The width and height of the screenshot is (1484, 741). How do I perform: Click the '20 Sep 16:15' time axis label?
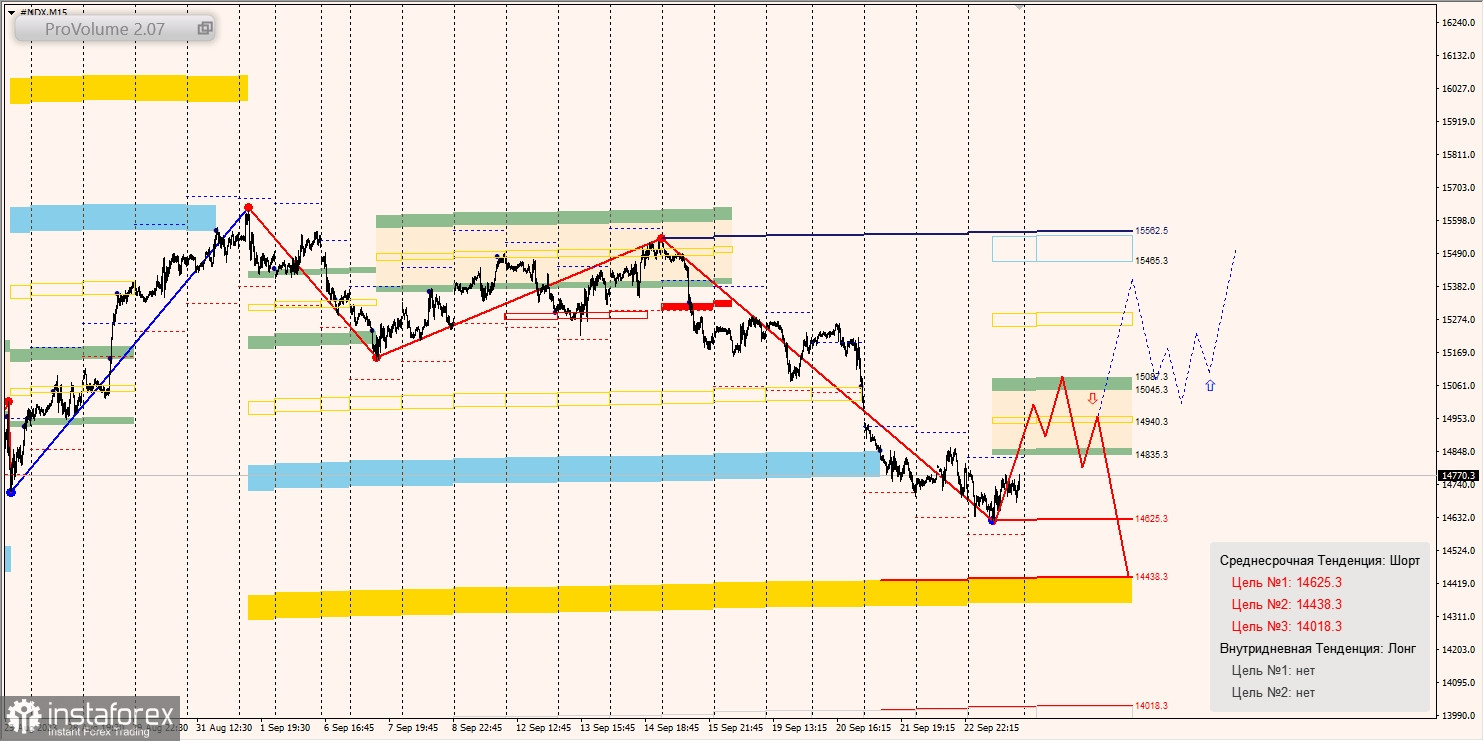point(864,728)
